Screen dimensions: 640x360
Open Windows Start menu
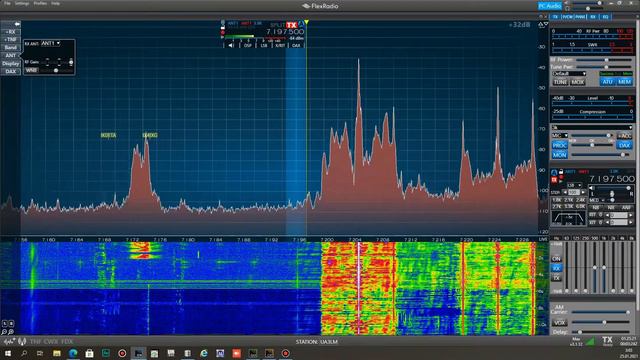[x=7, y=353]
